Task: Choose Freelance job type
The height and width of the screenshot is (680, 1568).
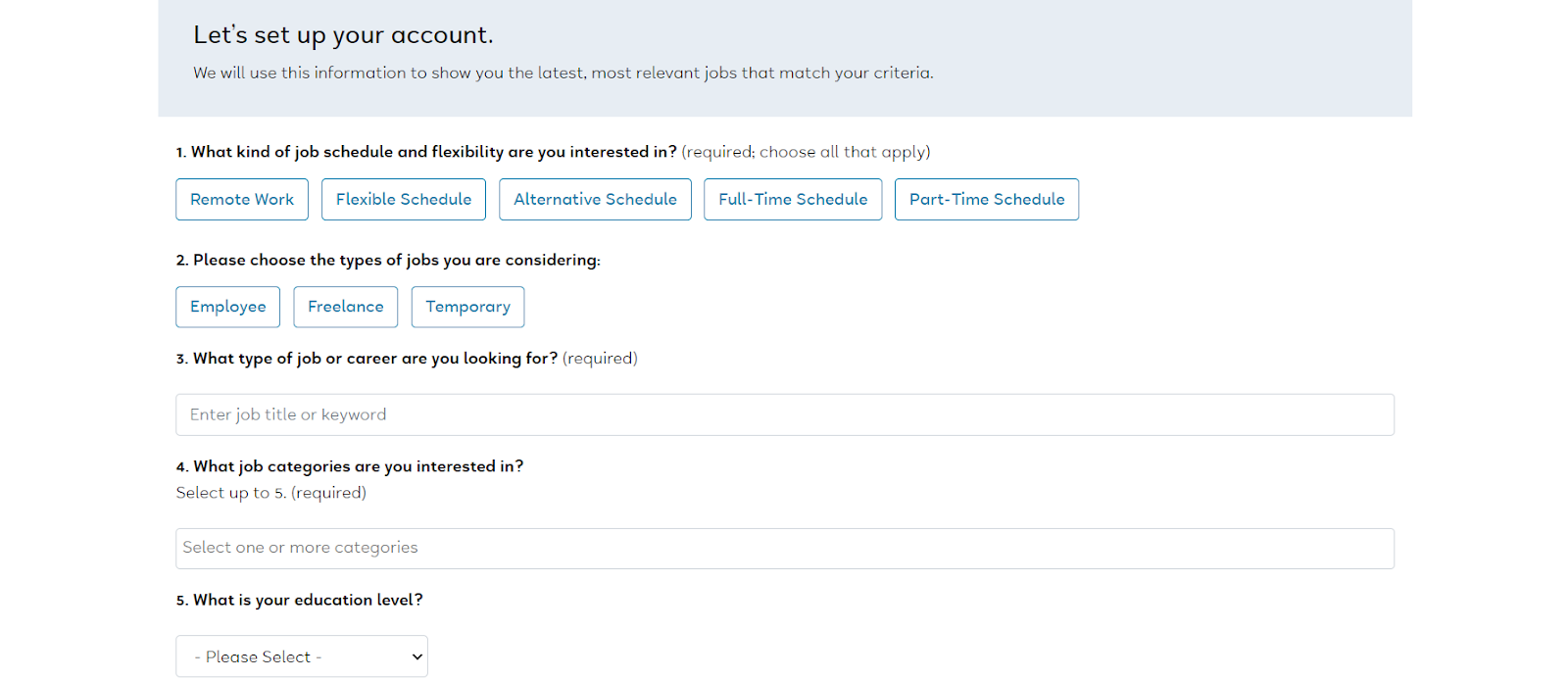Action: tap(346, 307)
